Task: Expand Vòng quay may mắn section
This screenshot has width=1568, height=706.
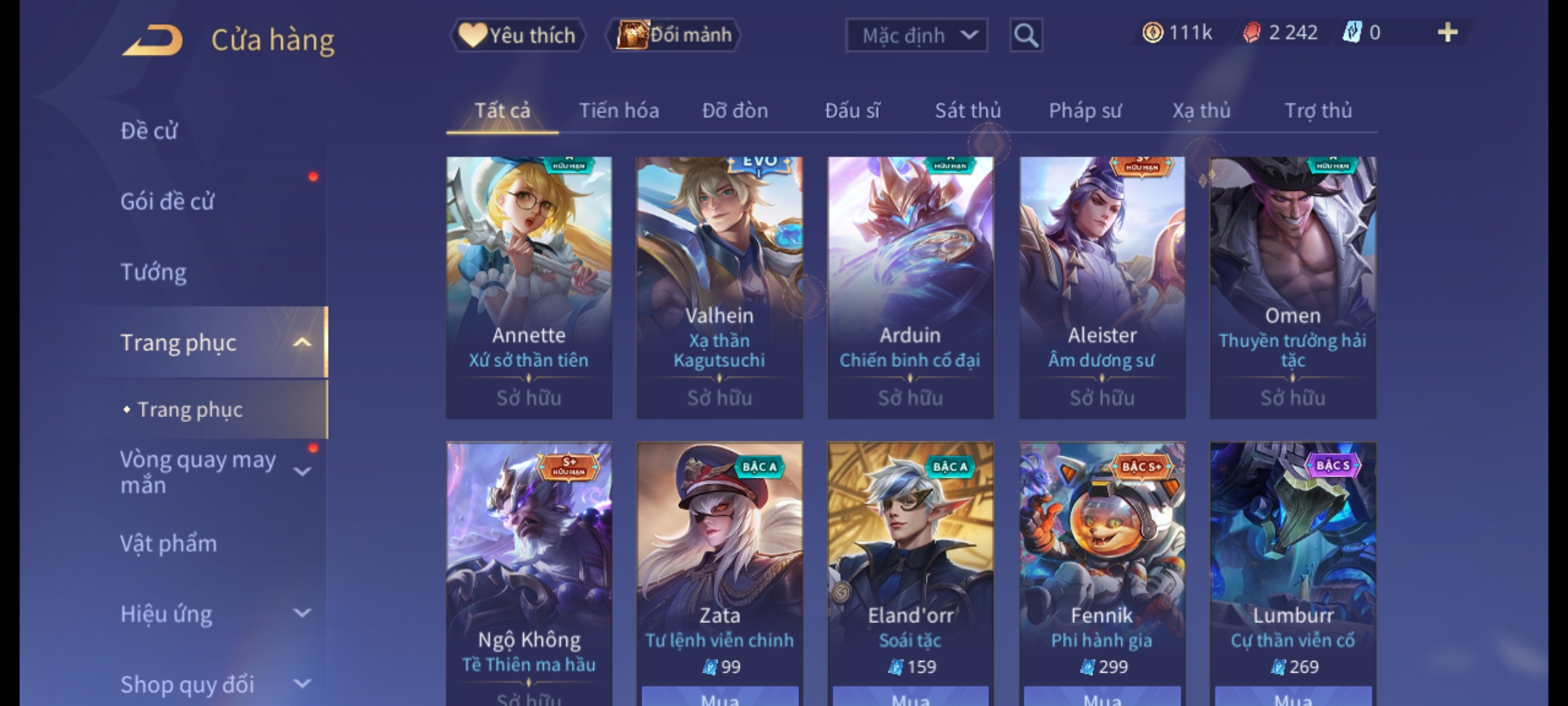Action: (x=302, y=471)
